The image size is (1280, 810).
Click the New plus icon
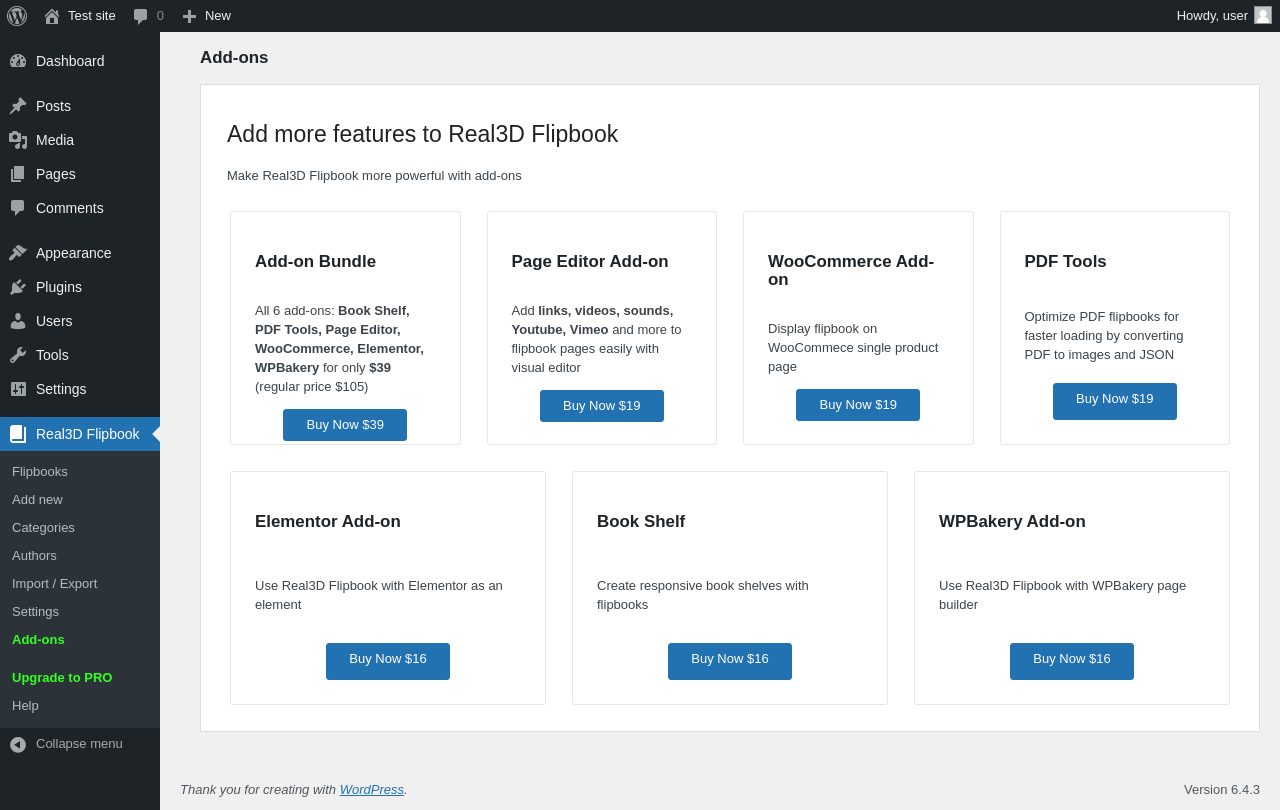189,16
